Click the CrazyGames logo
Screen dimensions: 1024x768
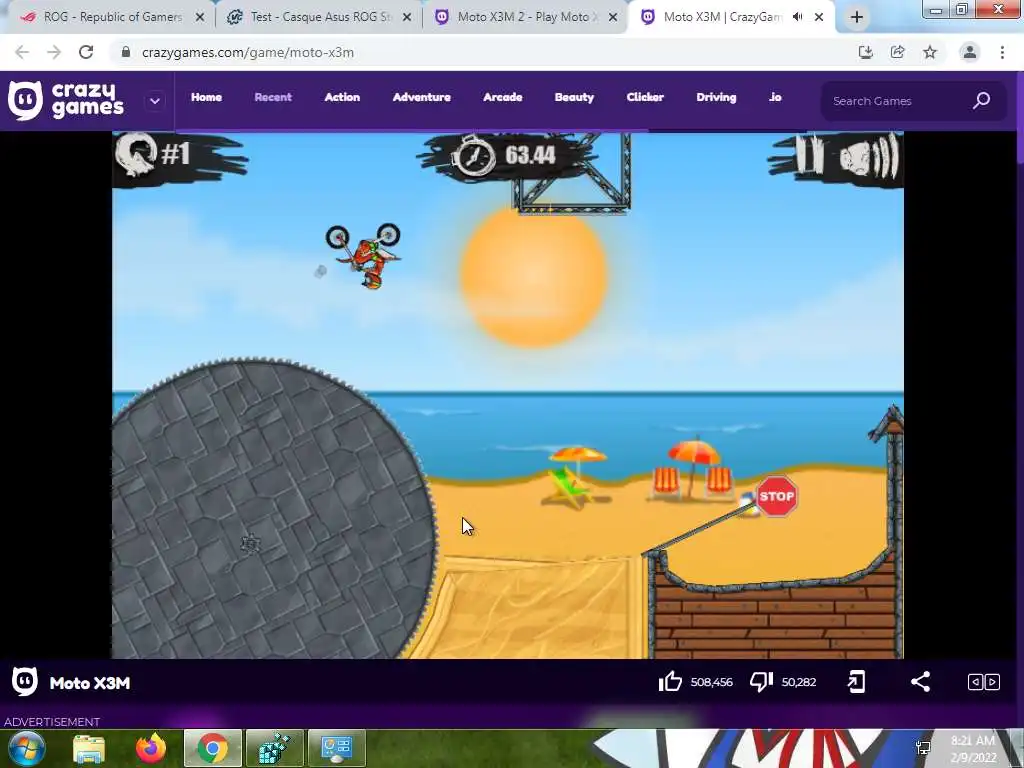click(x=66, y=101)
